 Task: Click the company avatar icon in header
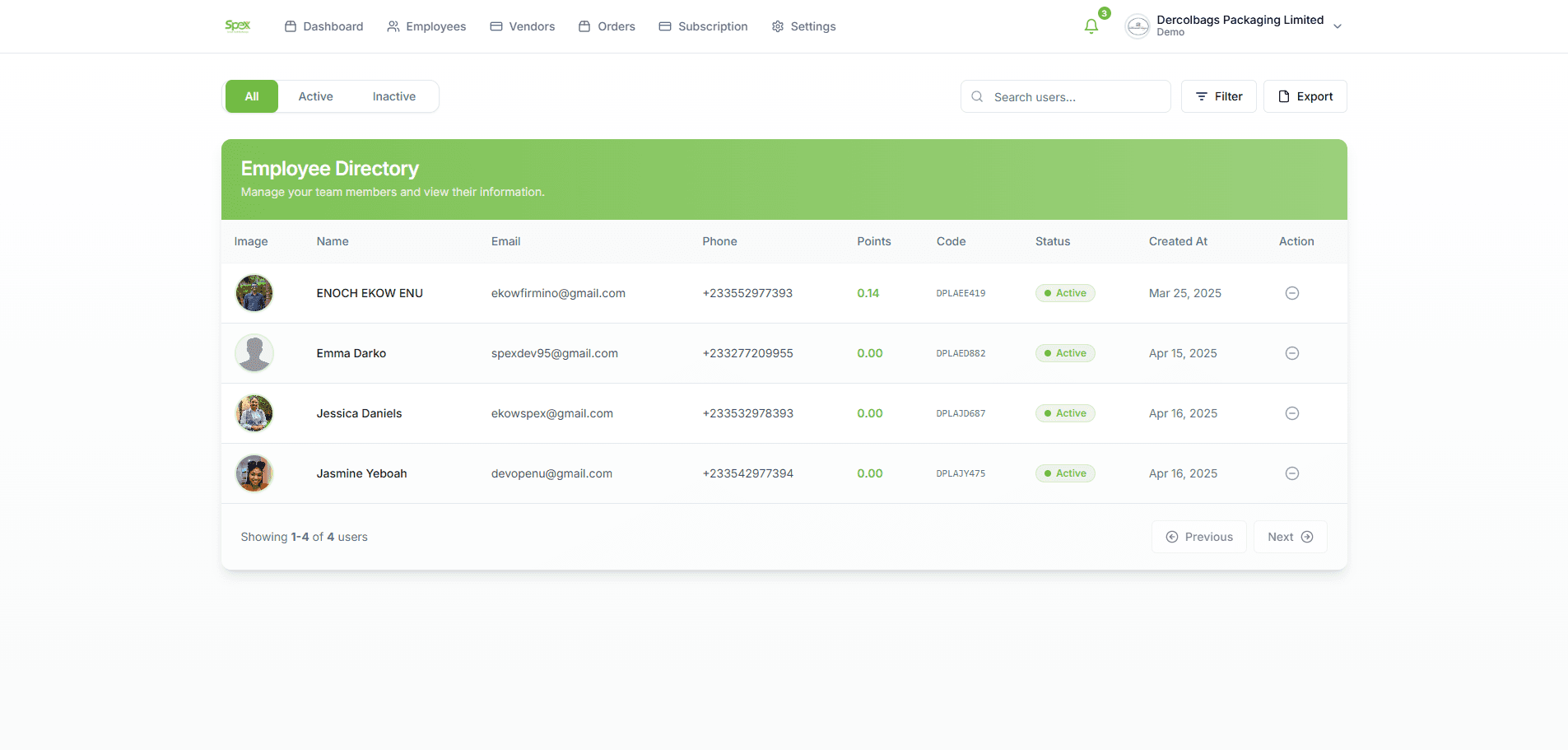pos(1138,26)
